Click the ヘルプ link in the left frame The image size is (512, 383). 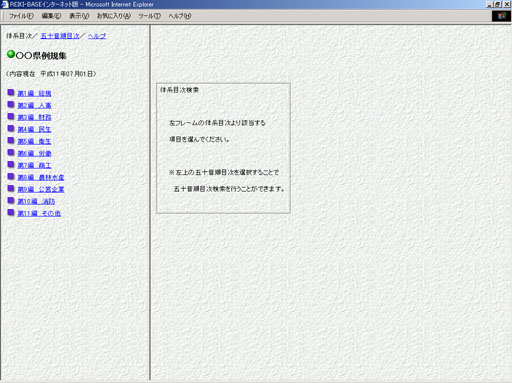tap(97, 36)
